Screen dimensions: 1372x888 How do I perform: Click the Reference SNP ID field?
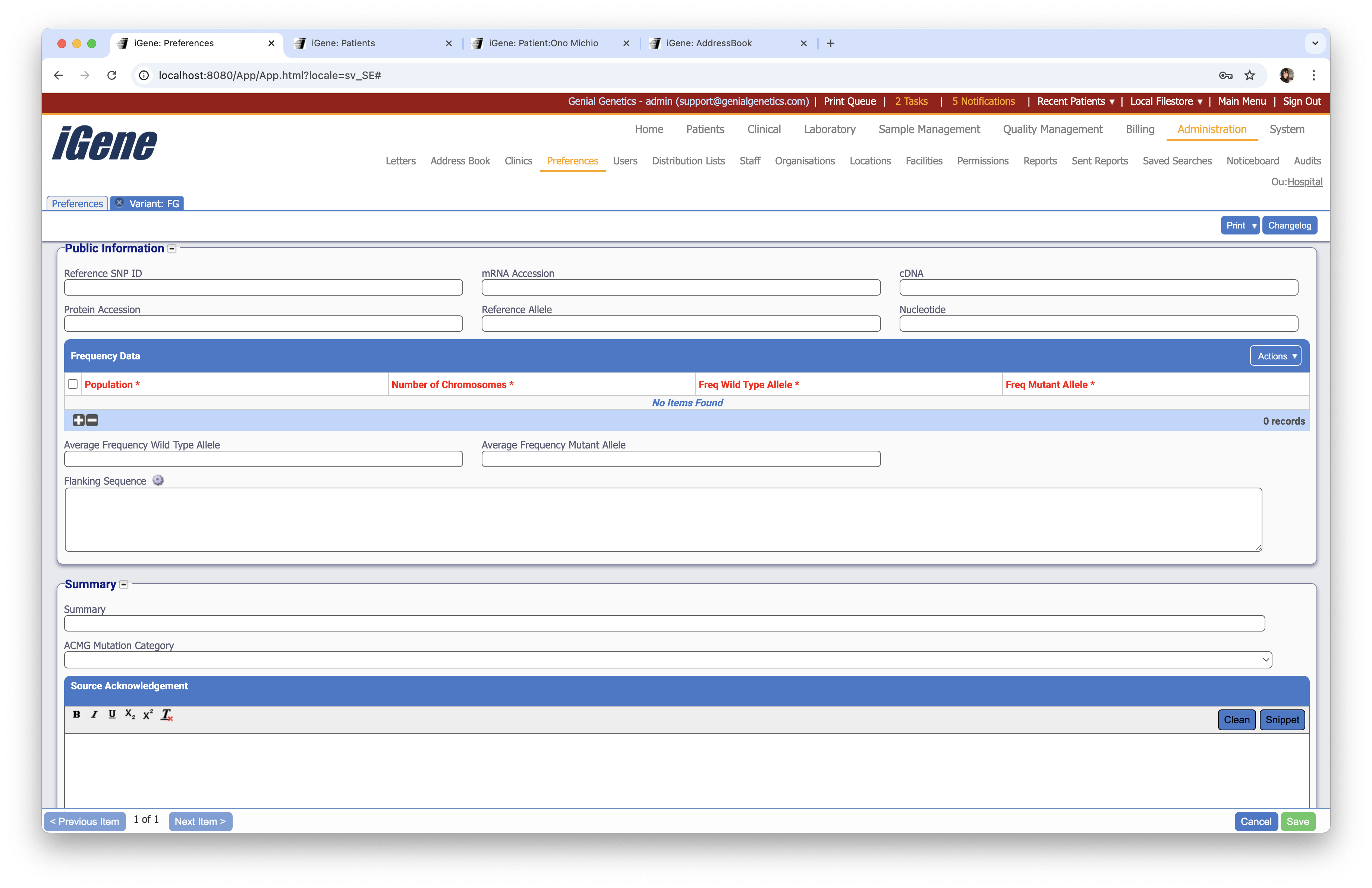(x=263, y=287)
